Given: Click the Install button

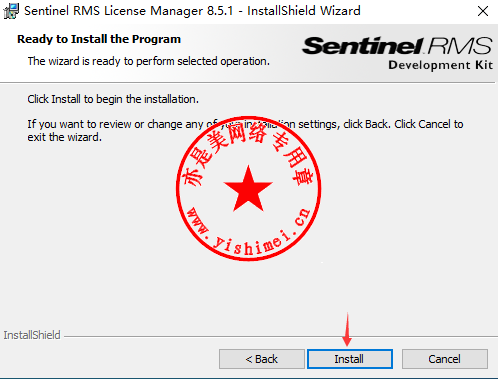Looking at the screenshot, I should (350, 359).
